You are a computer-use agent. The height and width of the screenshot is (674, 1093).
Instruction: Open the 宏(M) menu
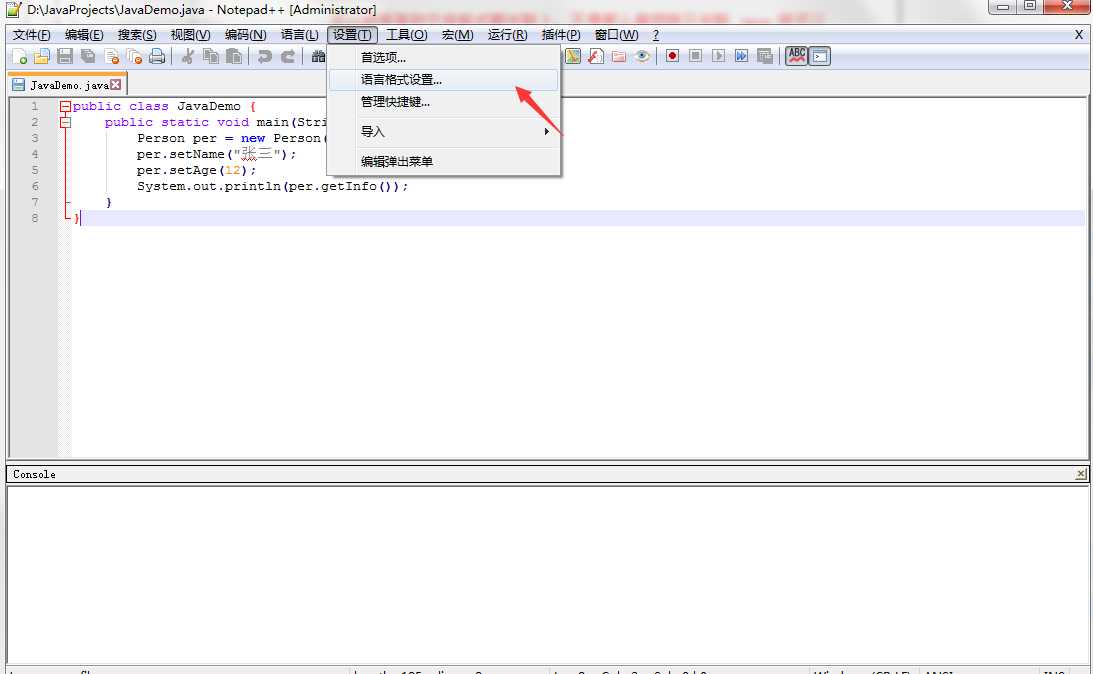click(x=457, y=35)
